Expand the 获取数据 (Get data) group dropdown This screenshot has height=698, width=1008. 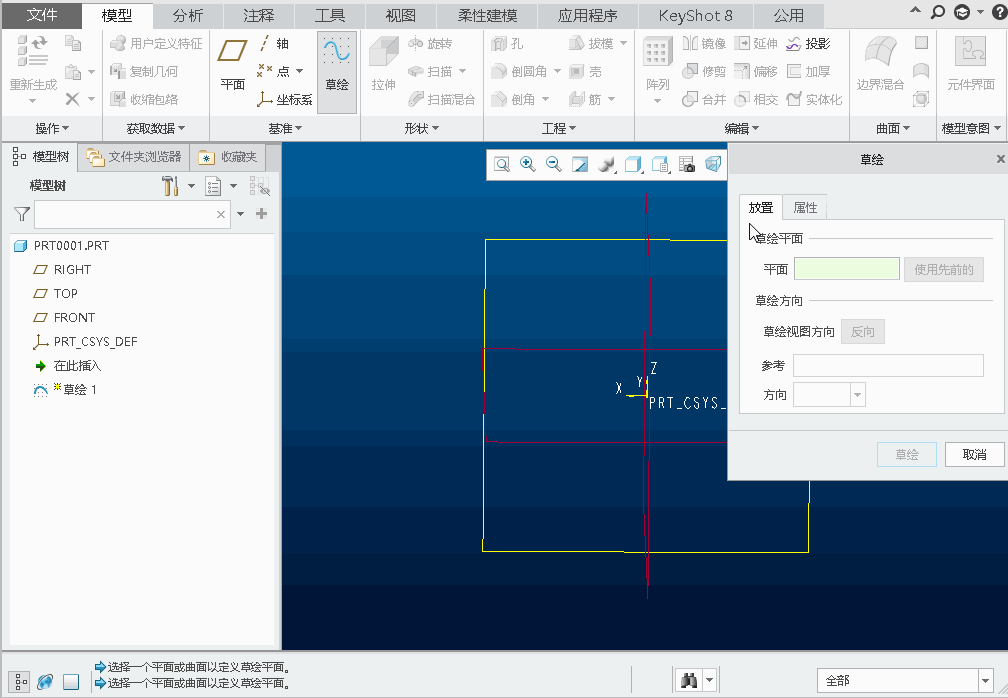pos(156,129)
